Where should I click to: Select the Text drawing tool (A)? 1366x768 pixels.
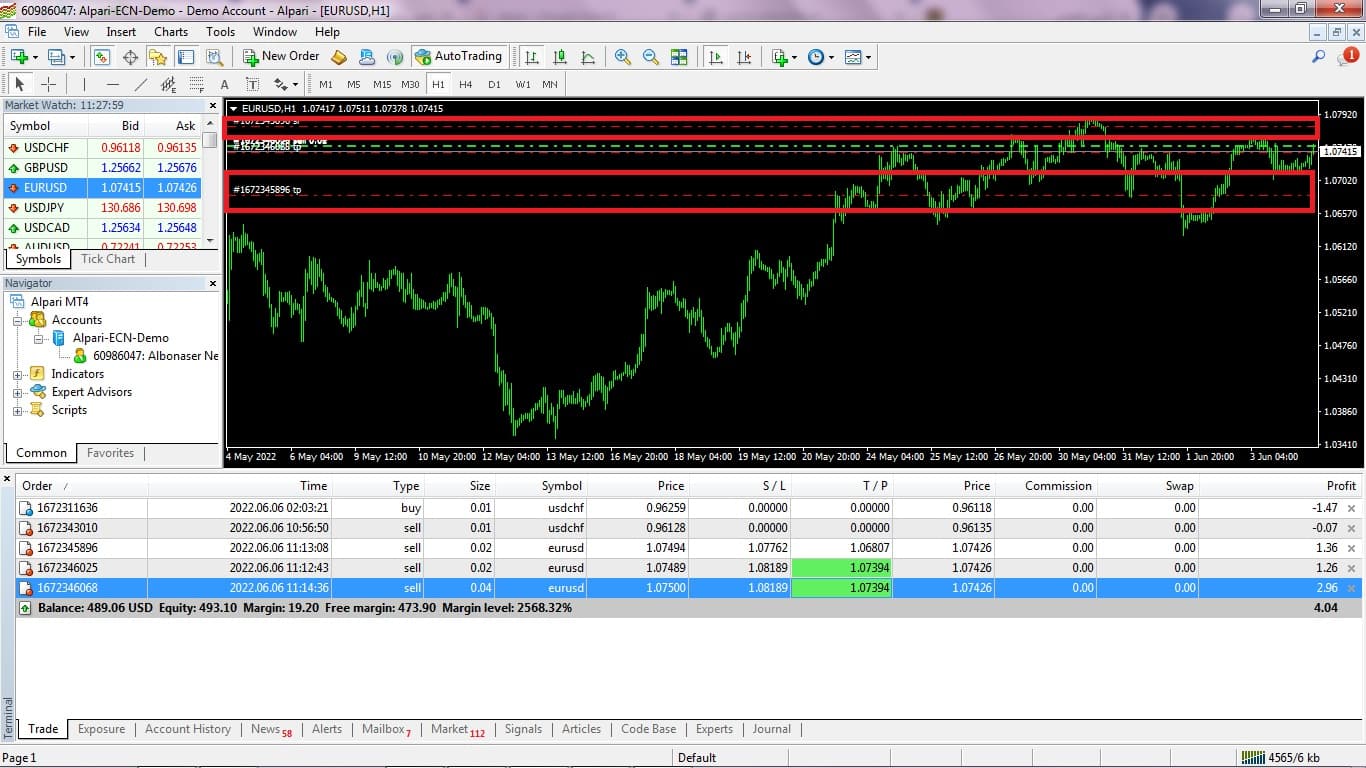pyautogui.click(x=224, y=85)
